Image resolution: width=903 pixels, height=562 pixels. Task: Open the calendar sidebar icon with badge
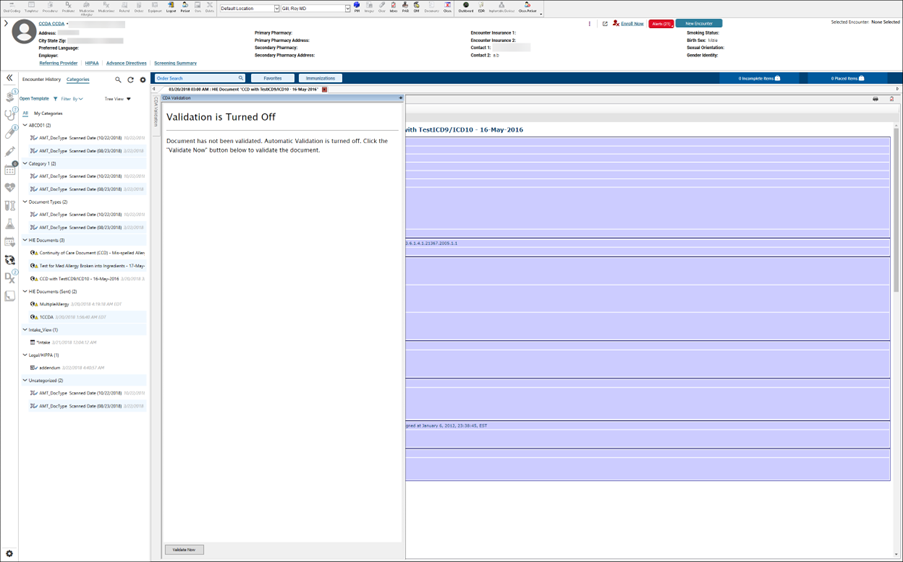(x=10, y=169)
